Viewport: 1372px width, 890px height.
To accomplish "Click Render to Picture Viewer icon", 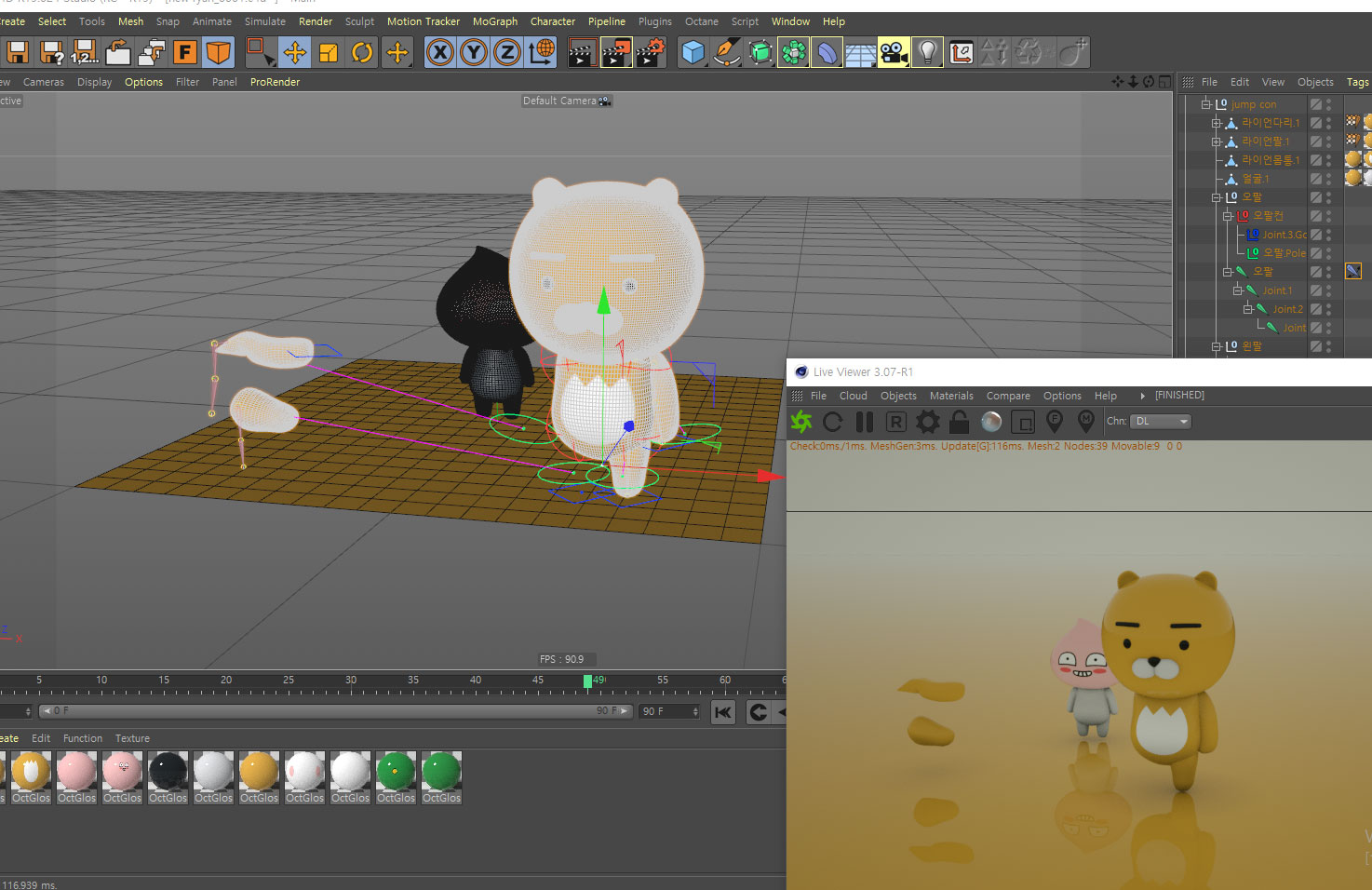I will (616, 52).
